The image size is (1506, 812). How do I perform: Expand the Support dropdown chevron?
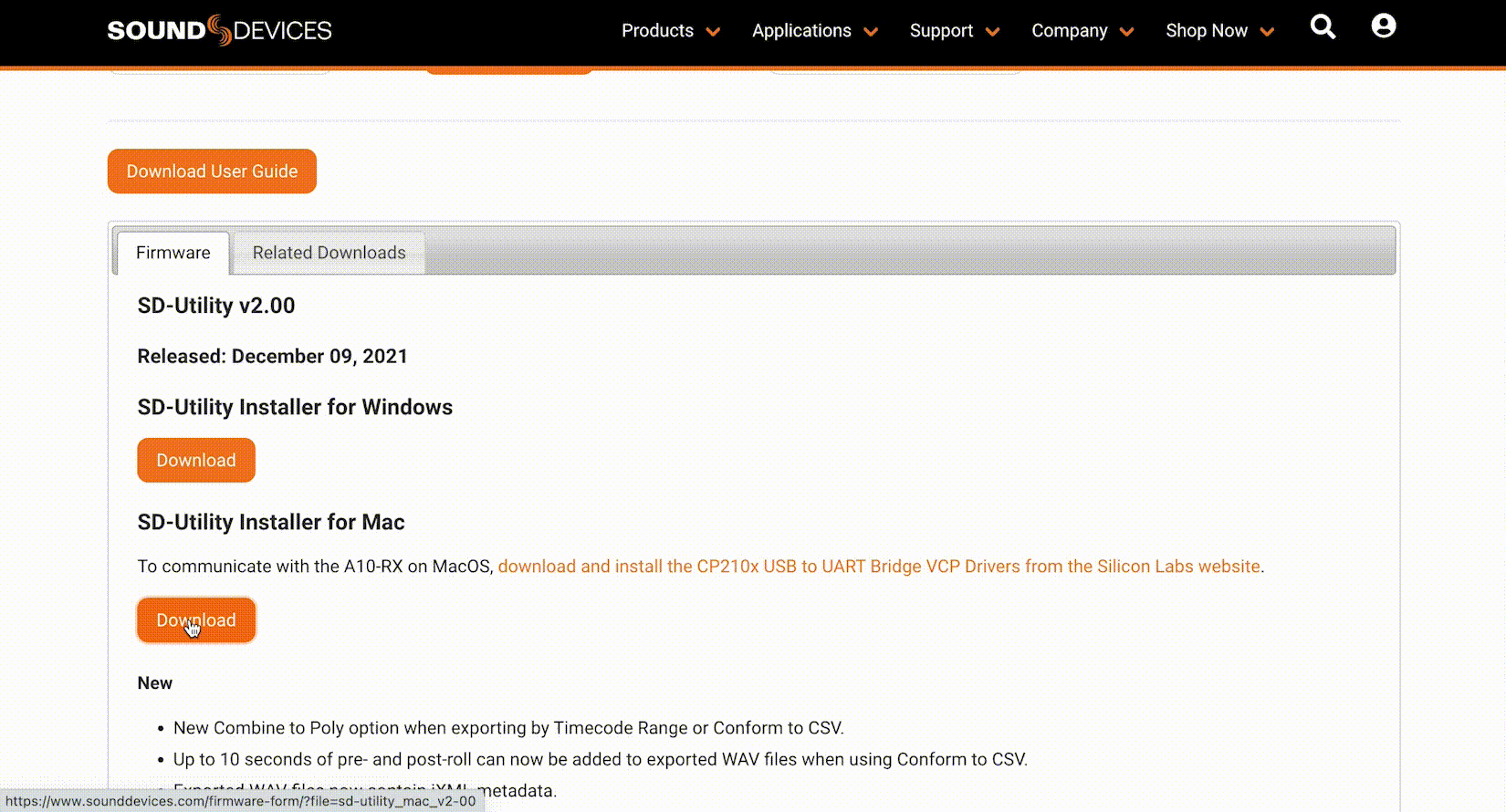[x=993, y=32]
